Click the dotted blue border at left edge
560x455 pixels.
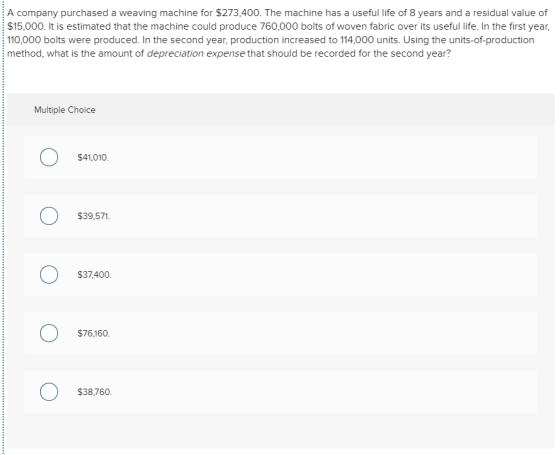tap(2, 228)
